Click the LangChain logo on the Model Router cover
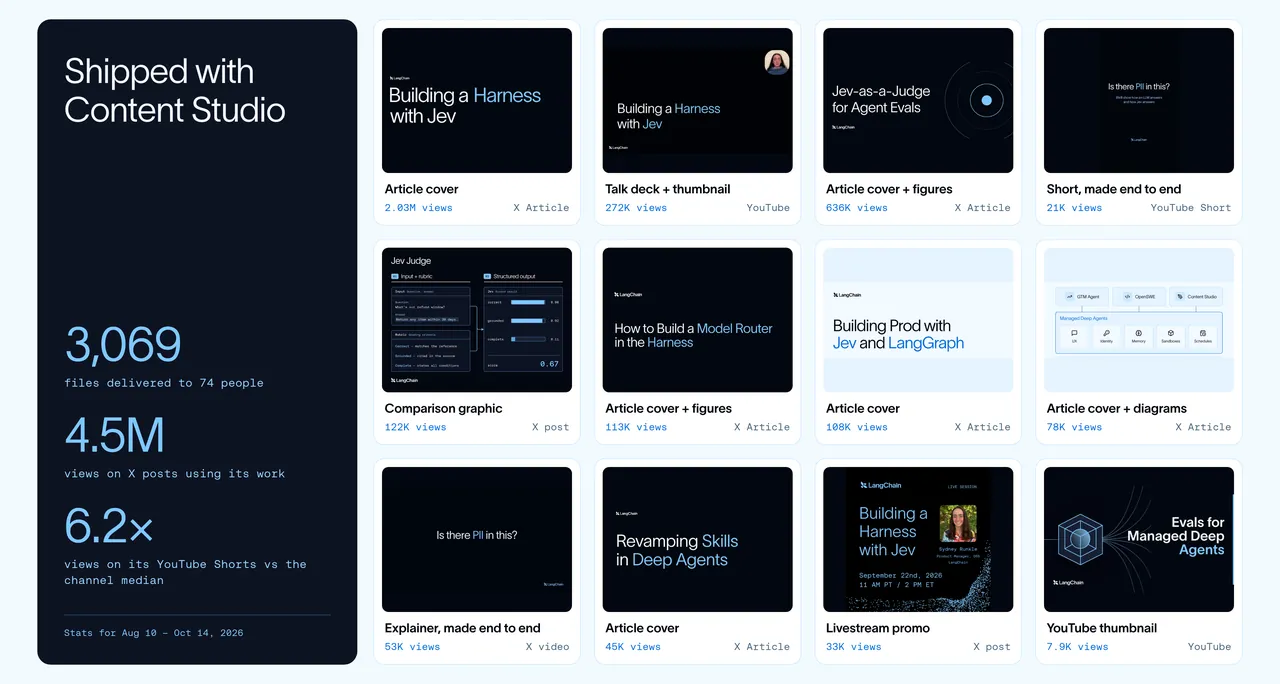 pos(628,295)
